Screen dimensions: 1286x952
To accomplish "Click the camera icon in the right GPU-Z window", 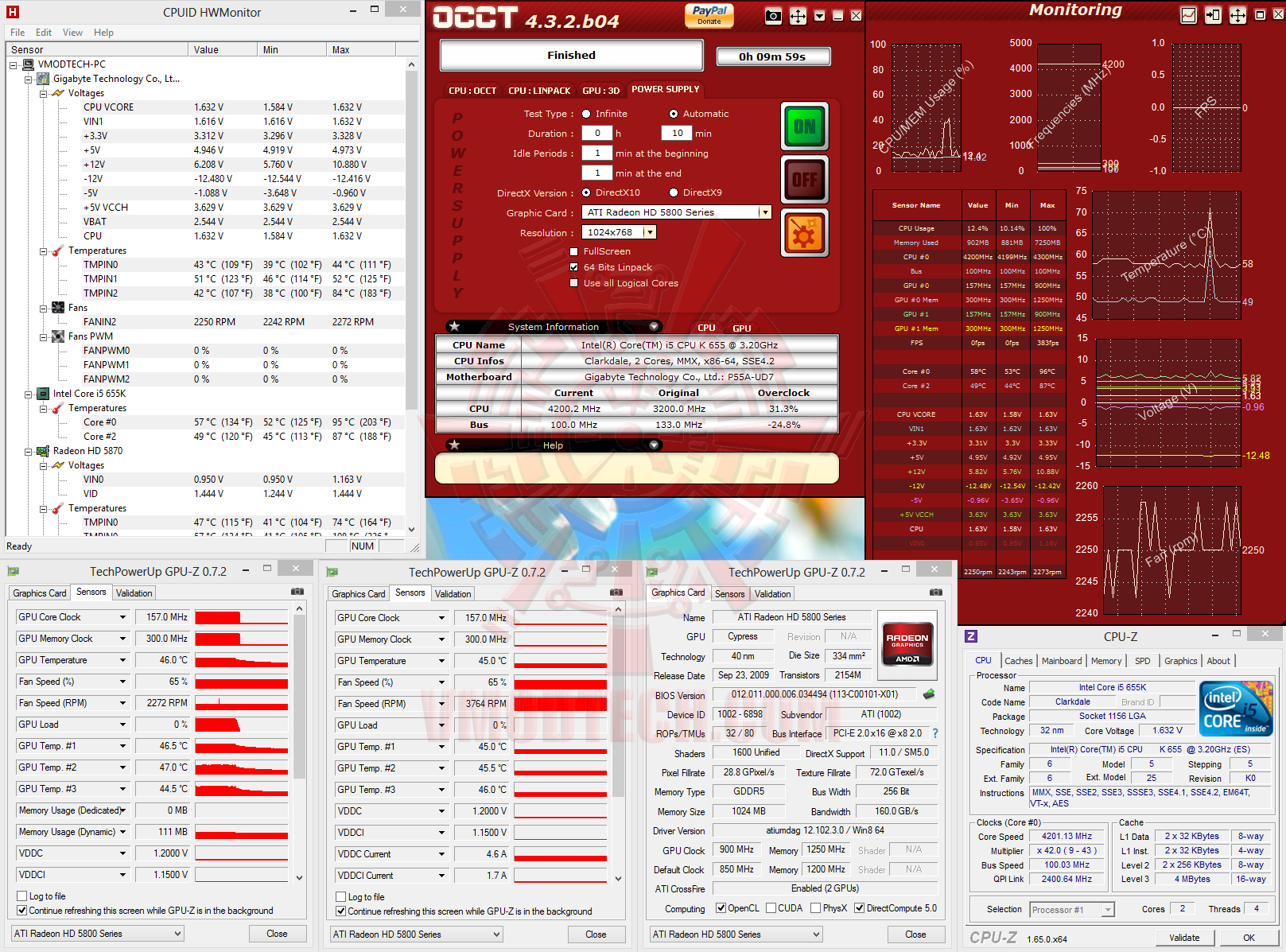I will tap(936, 592).
